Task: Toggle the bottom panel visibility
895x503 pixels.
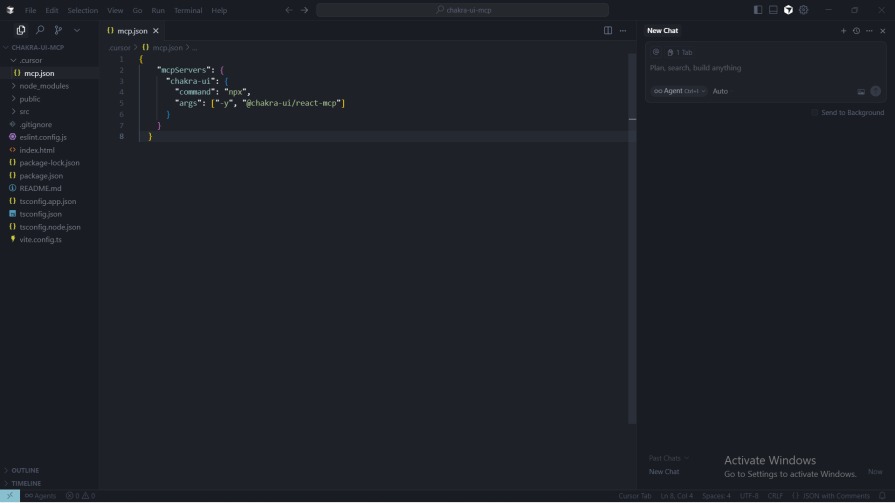Action: [x=773, y=10]
